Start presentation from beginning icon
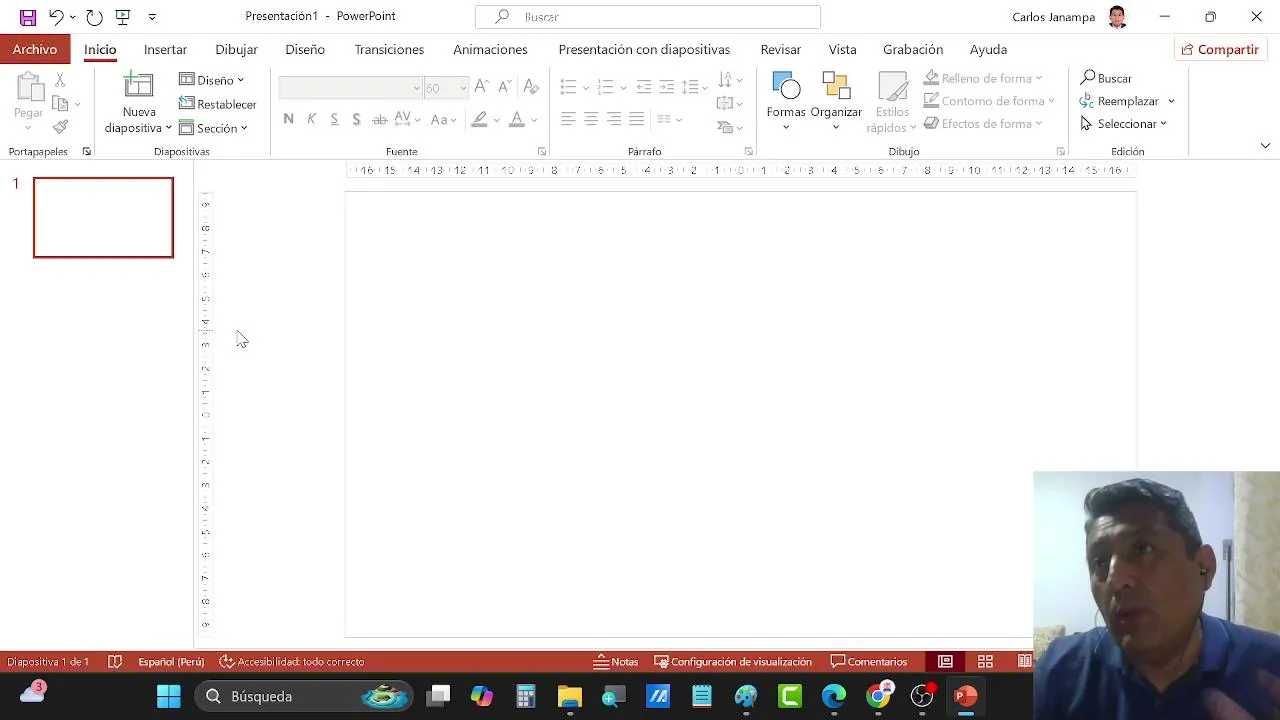The width and height of the screenshot is (1280, 720). pos(123,17)
